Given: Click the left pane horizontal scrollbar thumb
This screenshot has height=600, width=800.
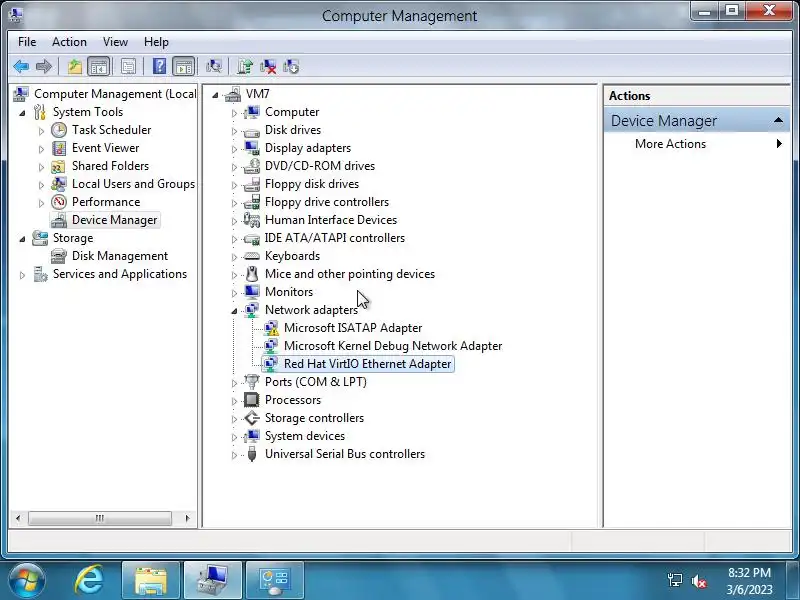Looking at the screenshot, I should pos(99,518).
